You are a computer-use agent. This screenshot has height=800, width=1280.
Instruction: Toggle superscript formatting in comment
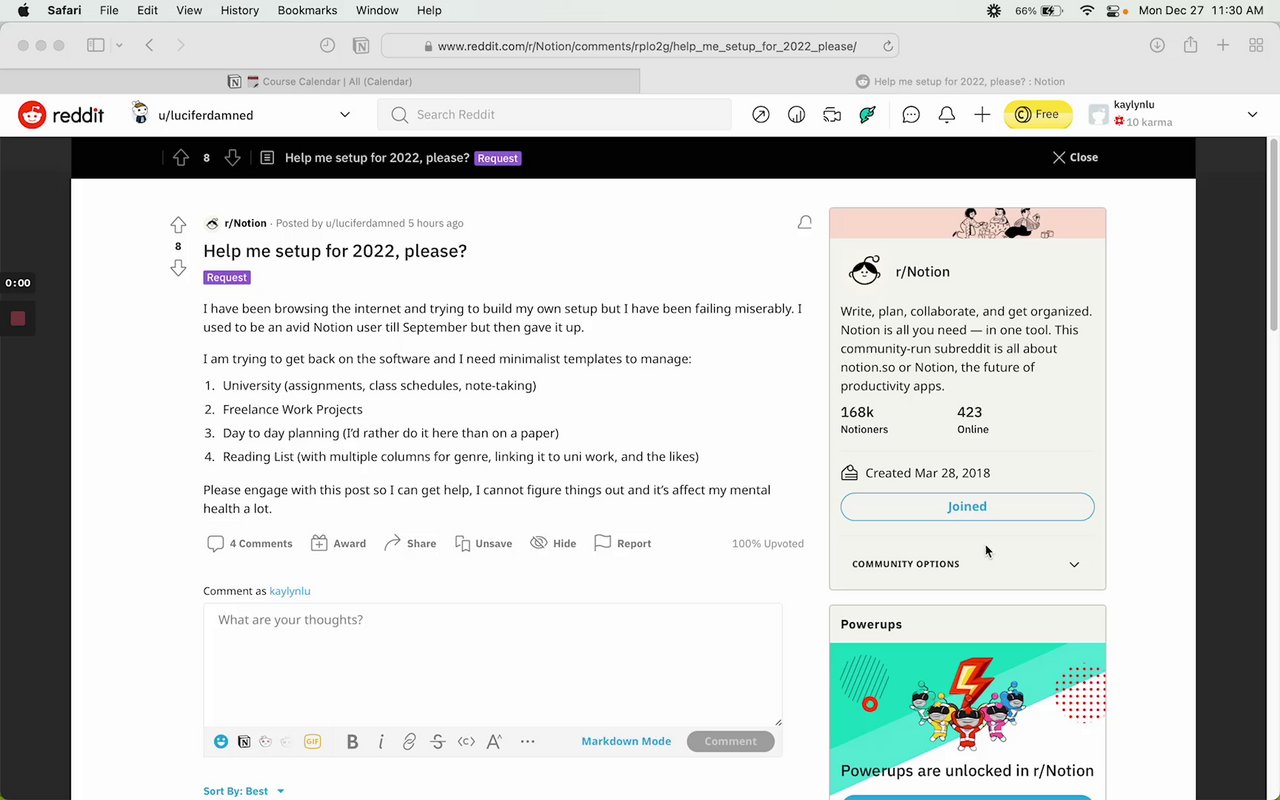[x=494, y=742]
